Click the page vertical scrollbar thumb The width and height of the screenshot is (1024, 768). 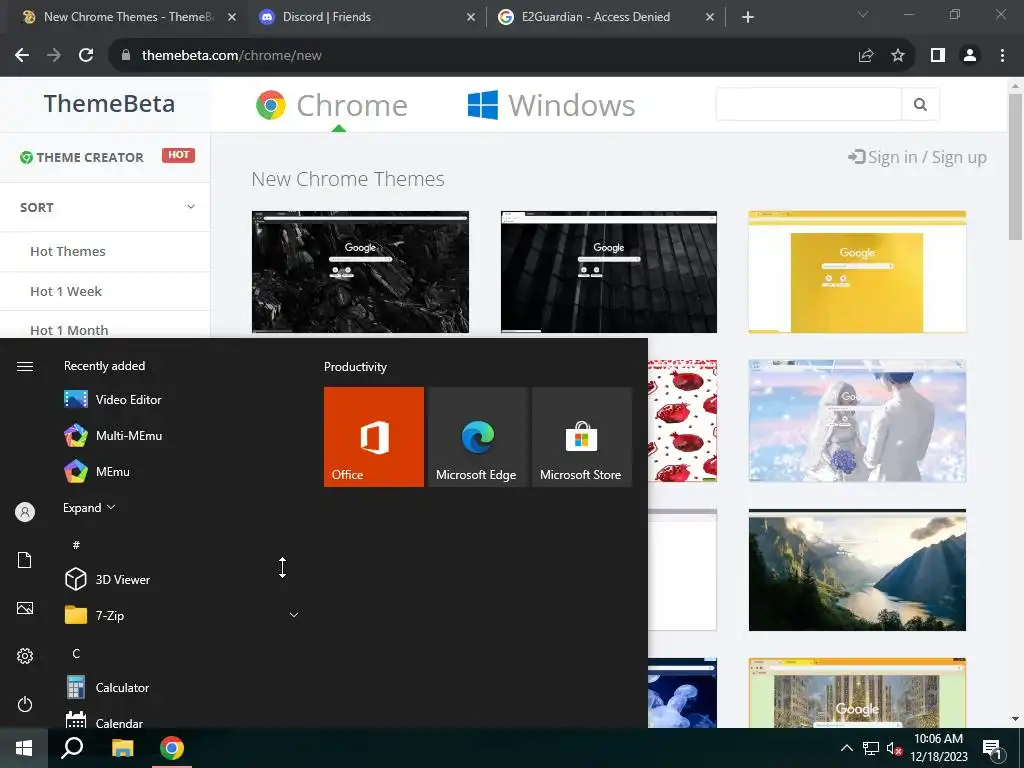(x=1015, y=167)
